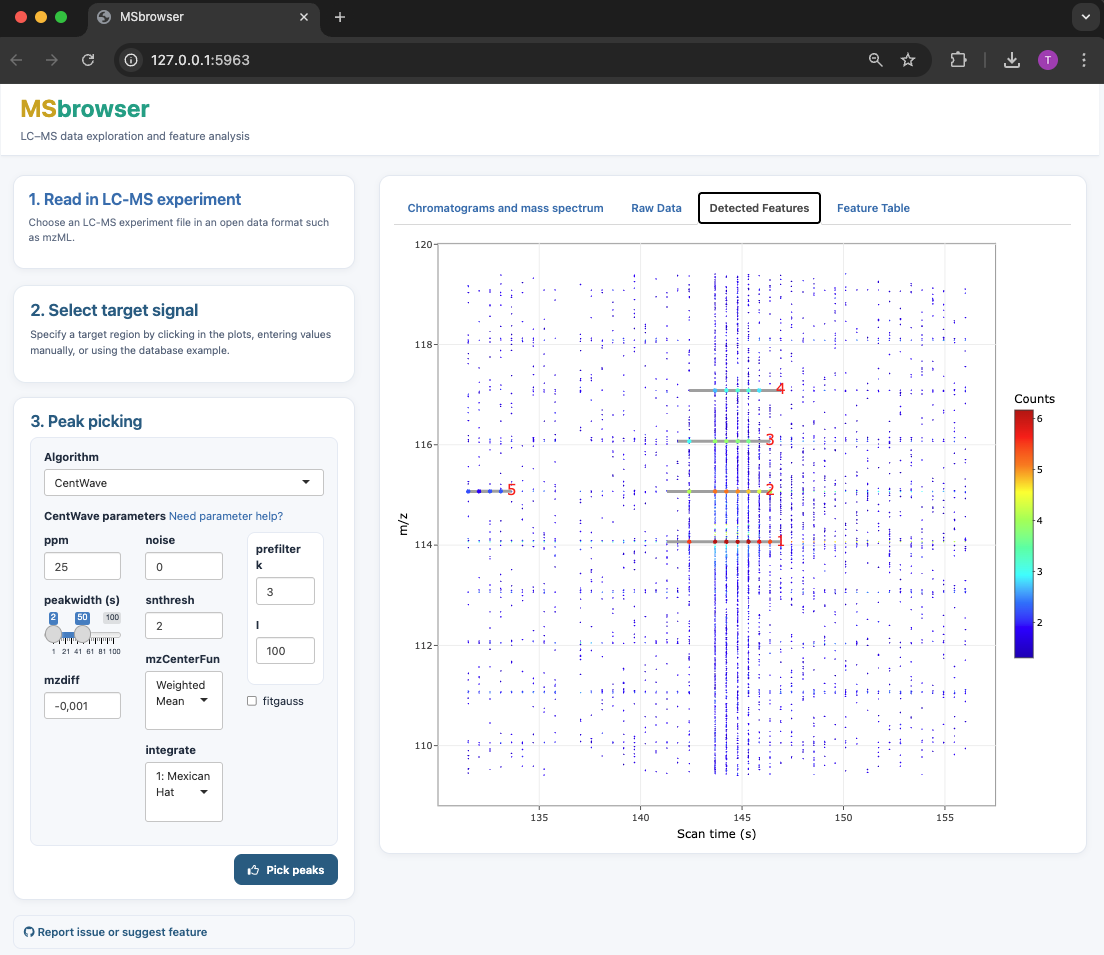Image resolution: width=1104 pixels, height=955 pixels.
Task: Open browser Downloads via the download icon
Action: [1011, 60]
